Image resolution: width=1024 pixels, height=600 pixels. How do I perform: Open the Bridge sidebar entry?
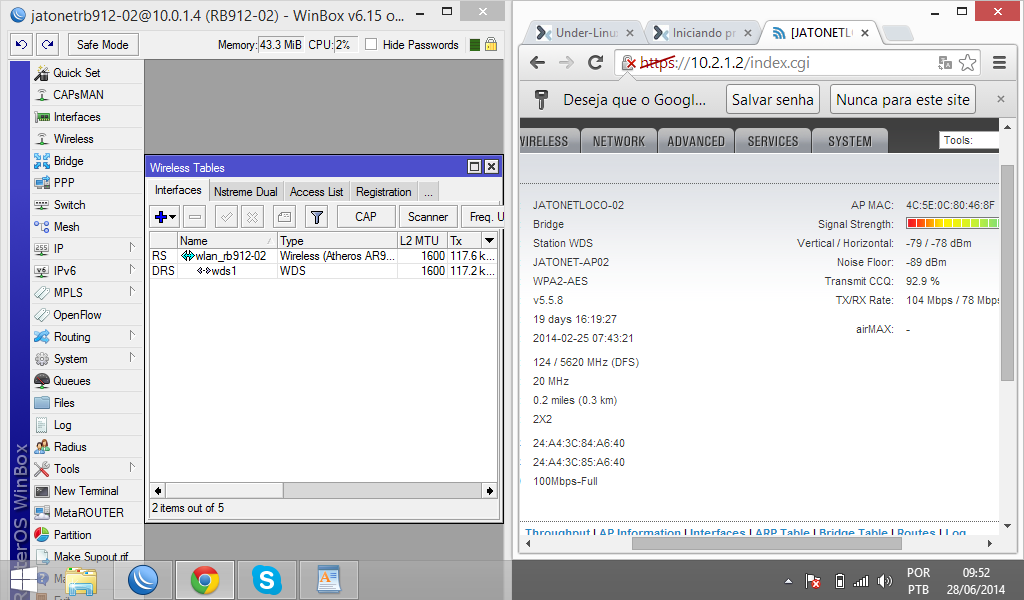tap(68, 161)
